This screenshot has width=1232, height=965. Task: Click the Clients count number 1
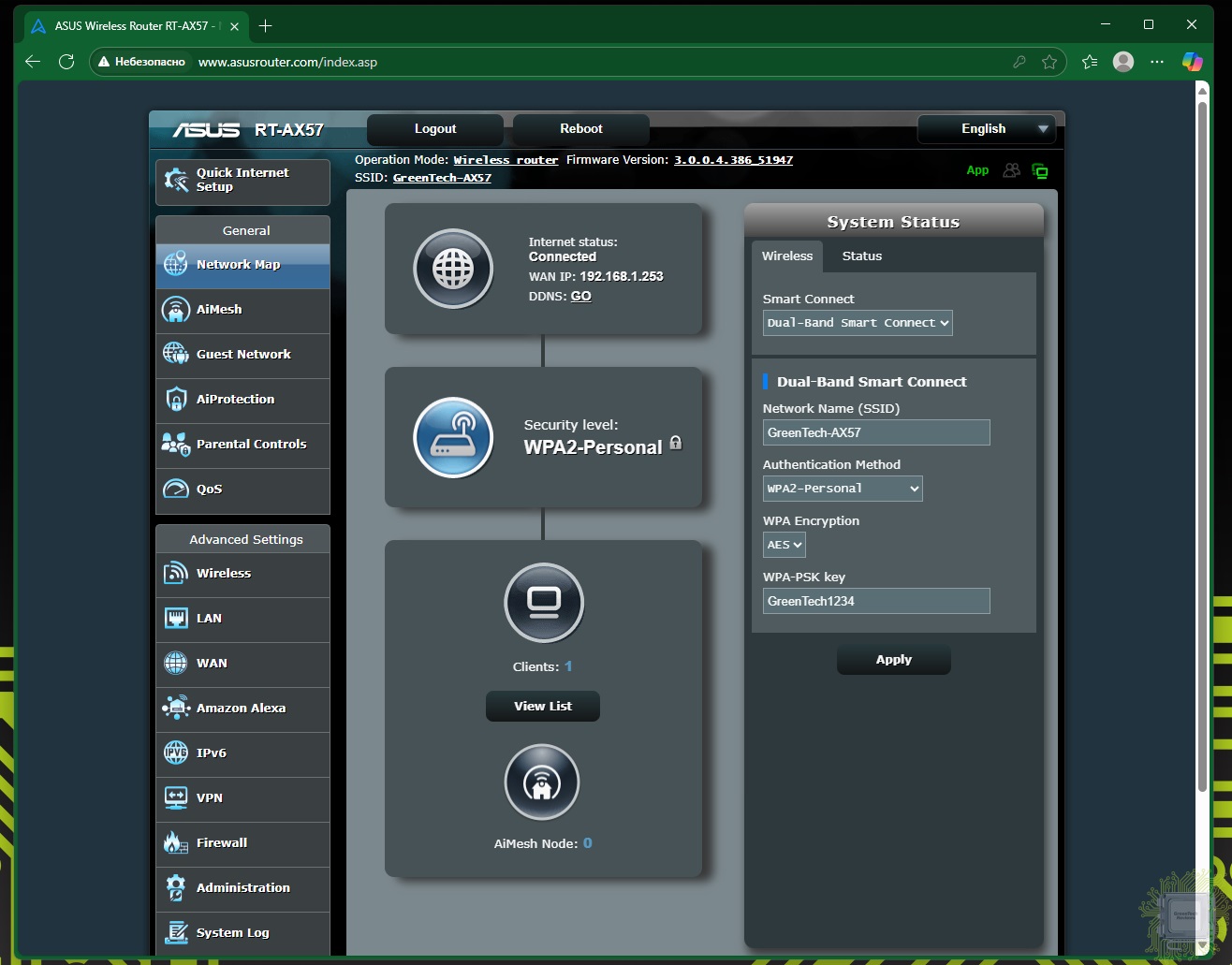click(568, 666)
